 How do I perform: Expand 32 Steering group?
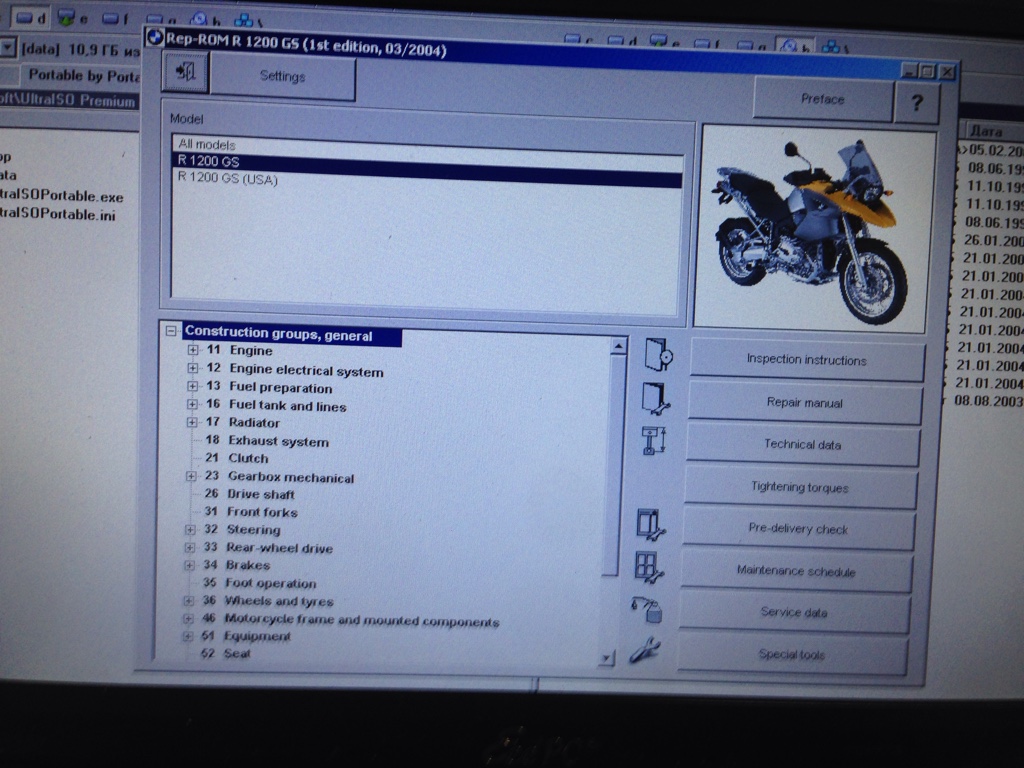tap(190, 530)
